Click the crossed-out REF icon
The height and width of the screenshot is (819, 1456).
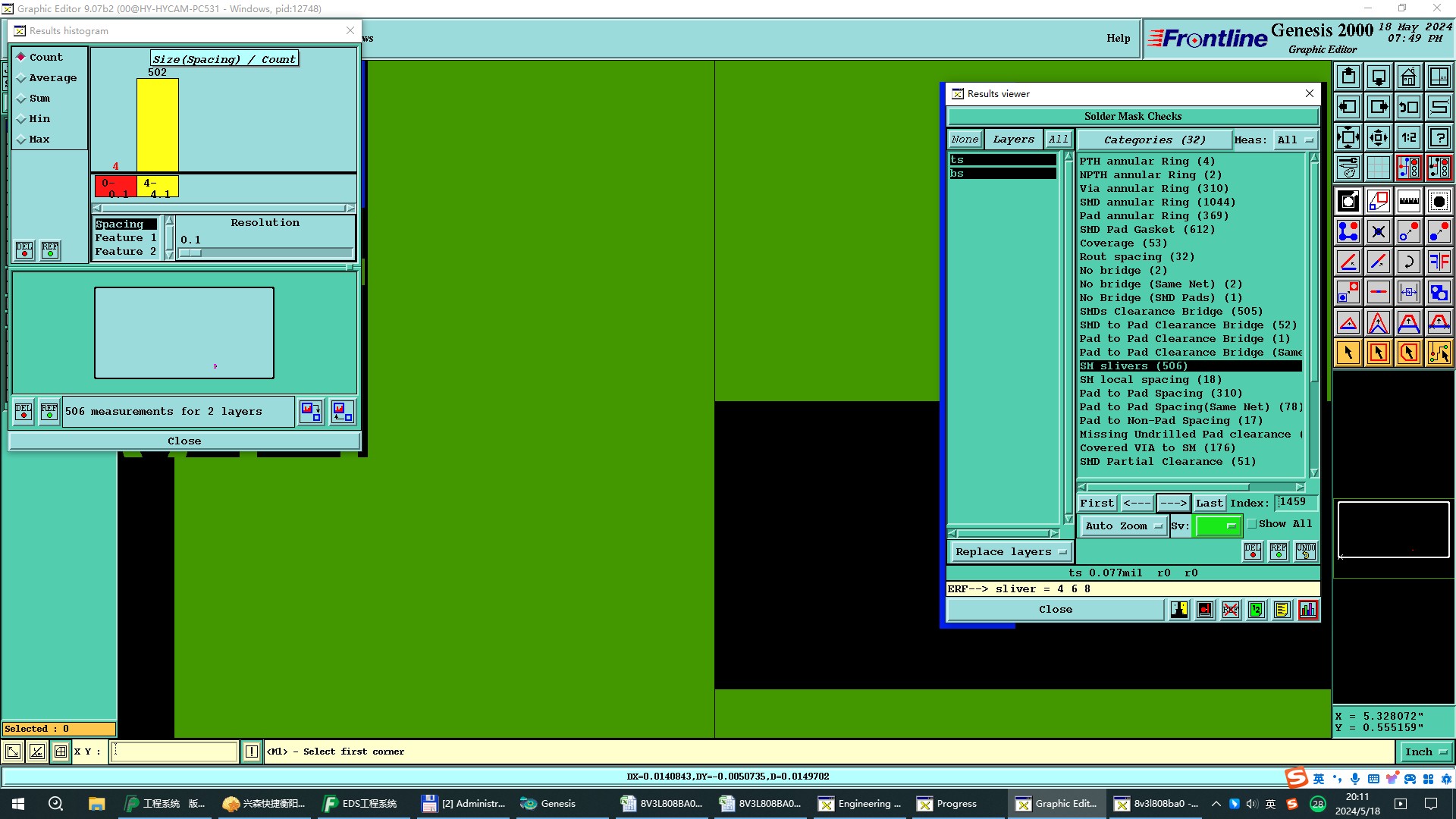pyautogui.click(x=1231, y=610)
